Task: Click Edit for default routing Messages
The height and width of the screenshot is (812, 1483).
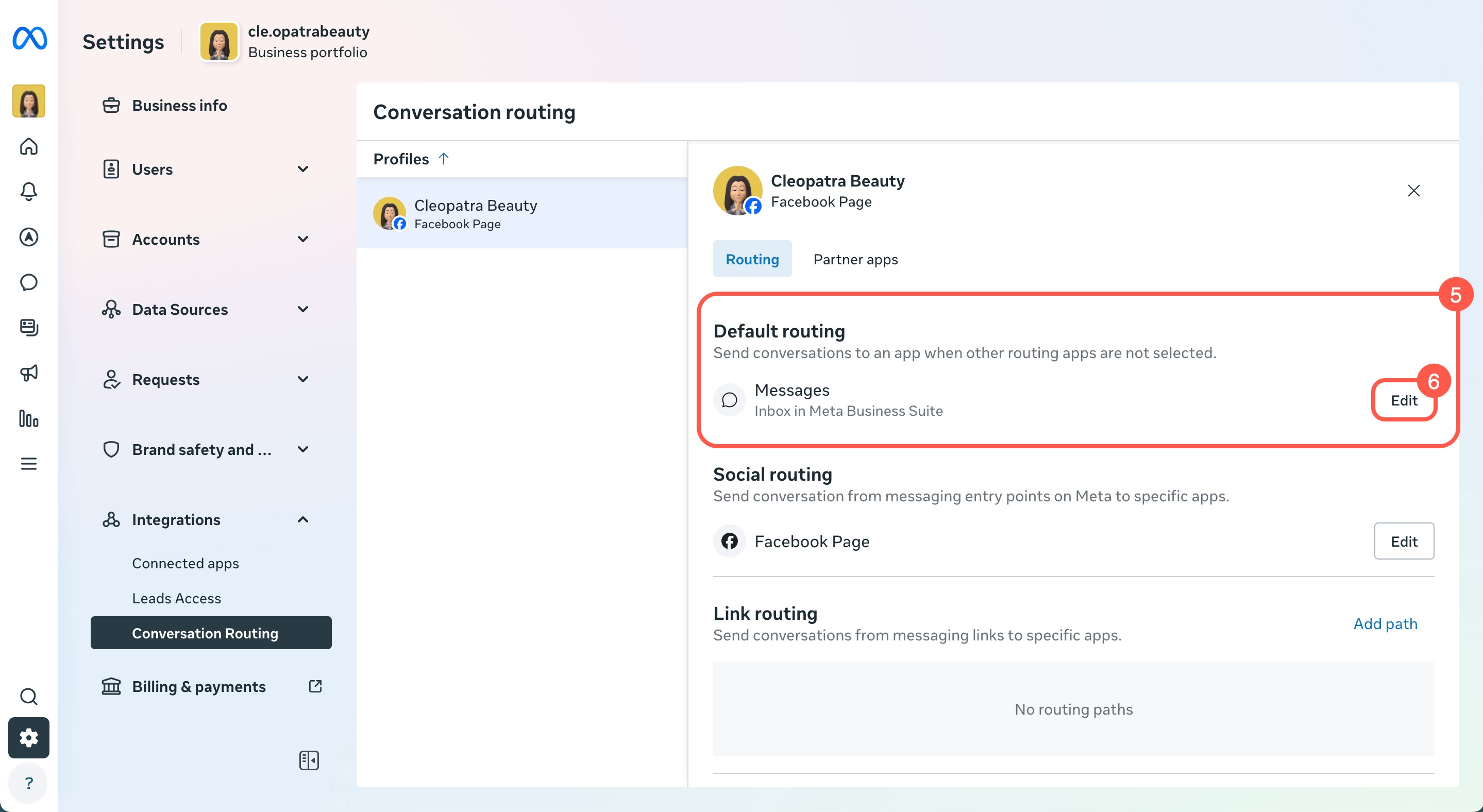Action: (1404, 400)
